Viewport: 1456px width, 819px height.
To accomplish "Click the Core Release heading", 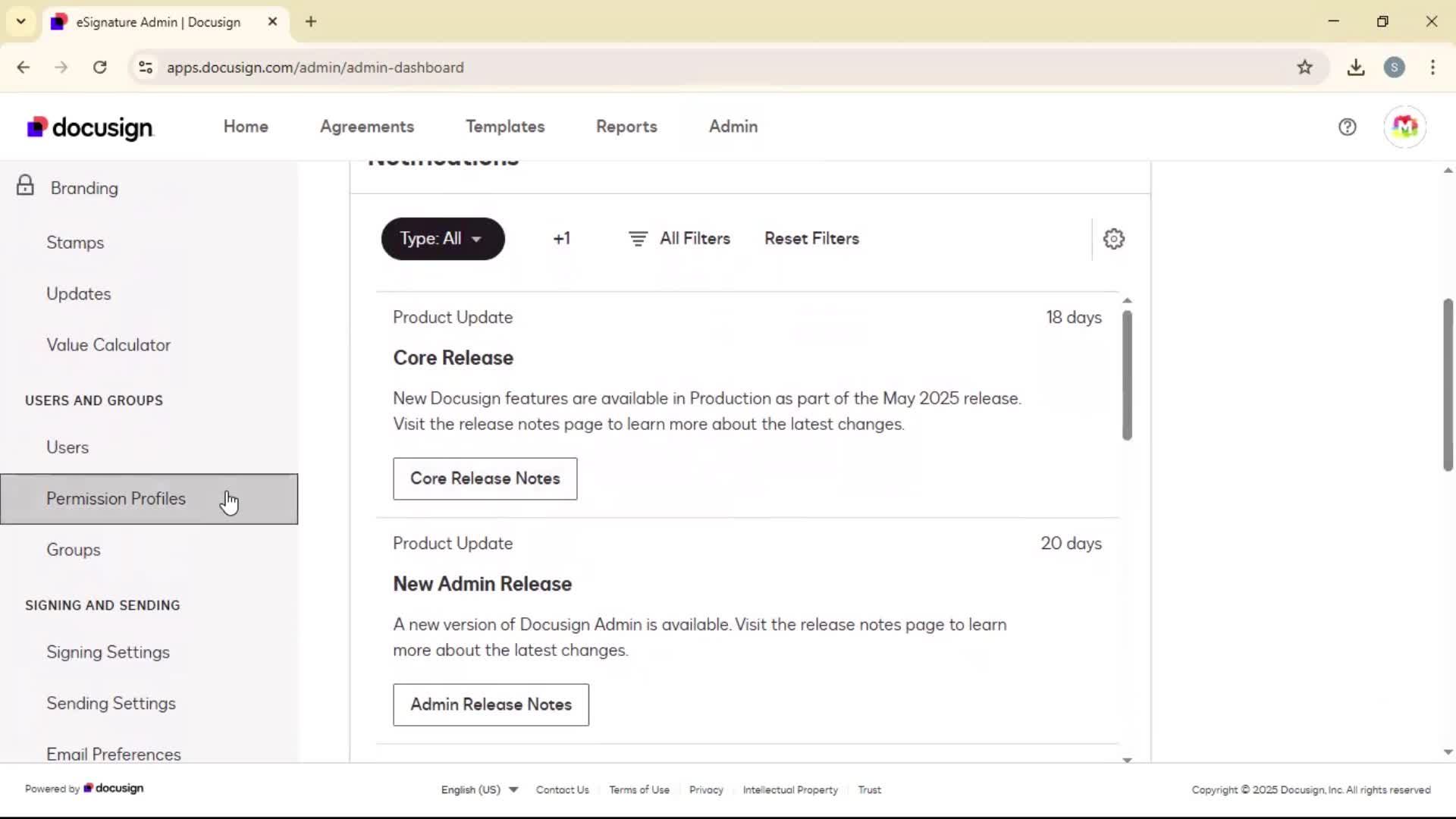I will [453, 358].
